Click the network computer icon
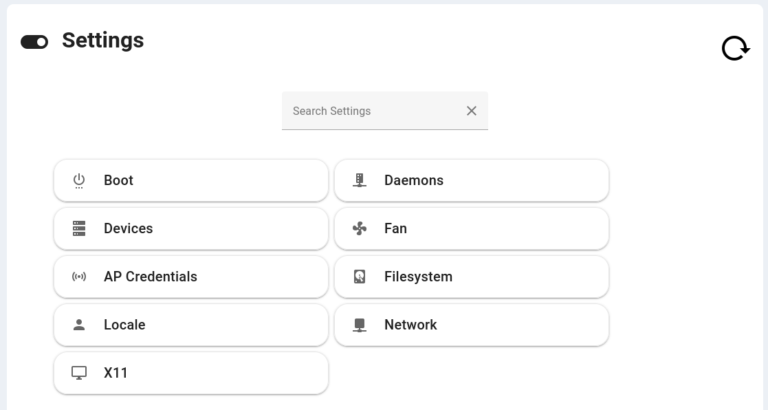768x410 pixels. coord(360,325)
